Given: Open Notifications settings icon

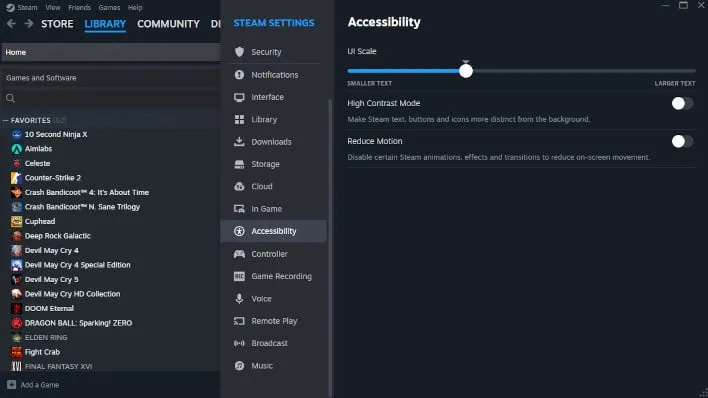Looking at the screenshot, I should click(239, 75).
